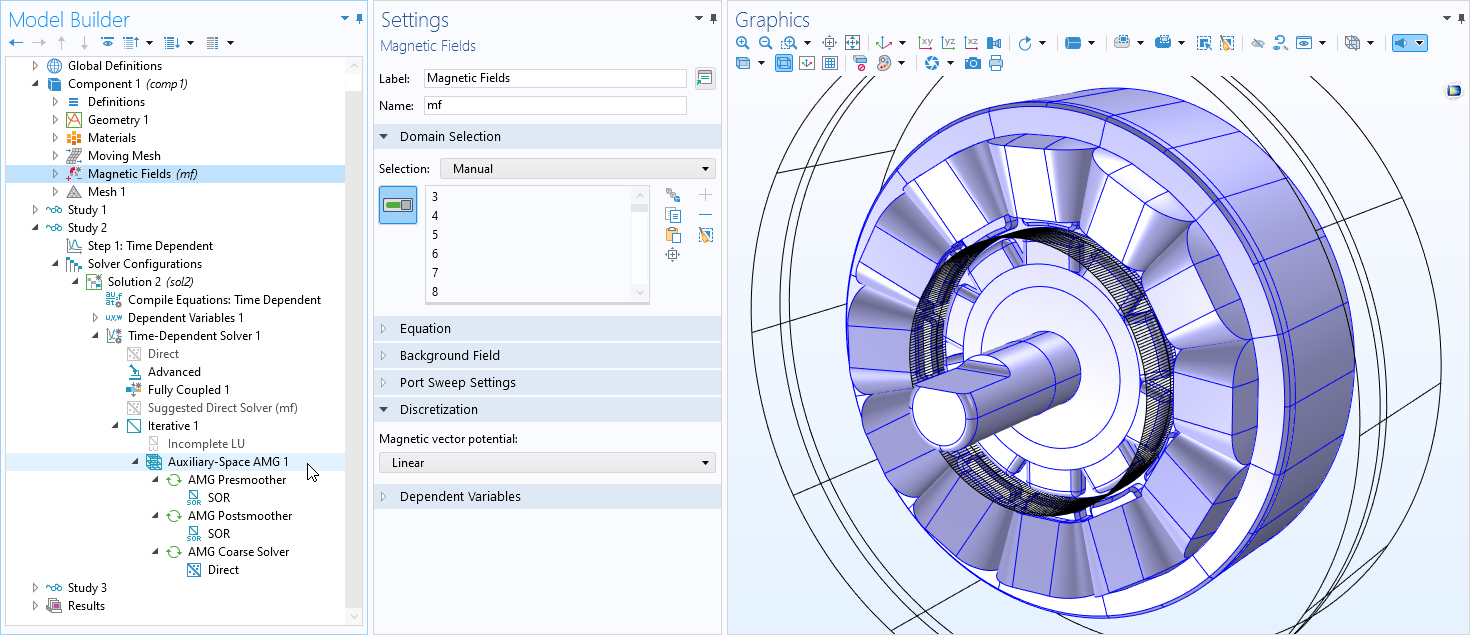This screenshot has width=1470, height=635.
Task: Click the Back arrow in Model Builder
Action: 15,43
